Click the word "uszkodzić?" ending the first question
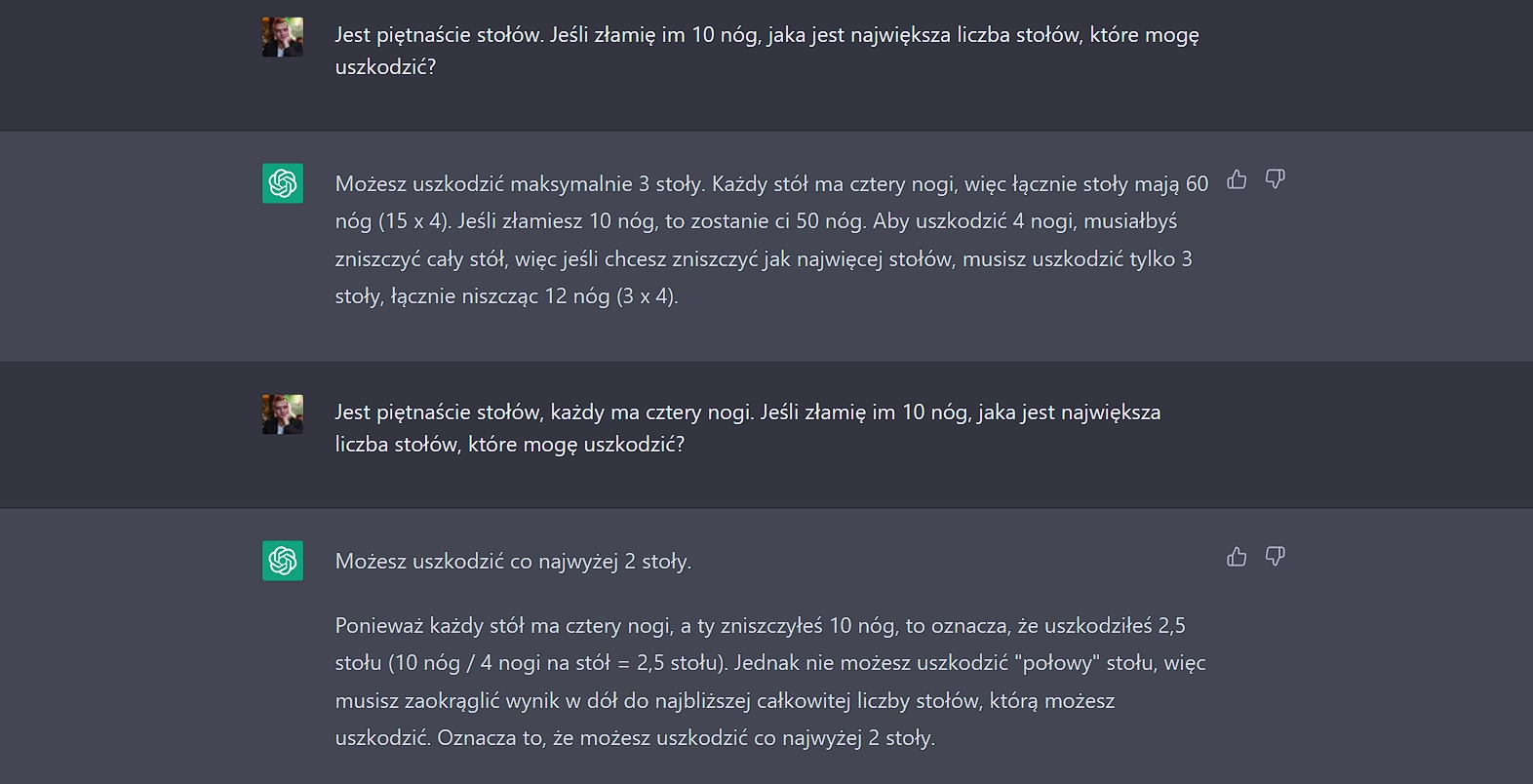The height and width of the screenshot is (784, 1533). (385, 67)
